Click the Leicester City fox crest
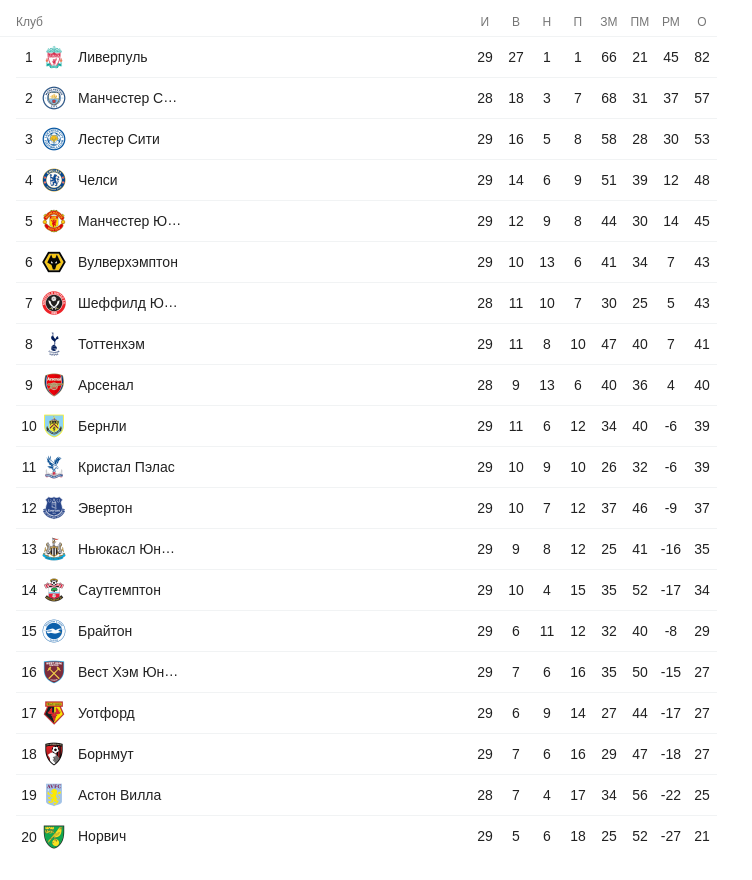The image size is (752, 880). click(x=54, y=139)
